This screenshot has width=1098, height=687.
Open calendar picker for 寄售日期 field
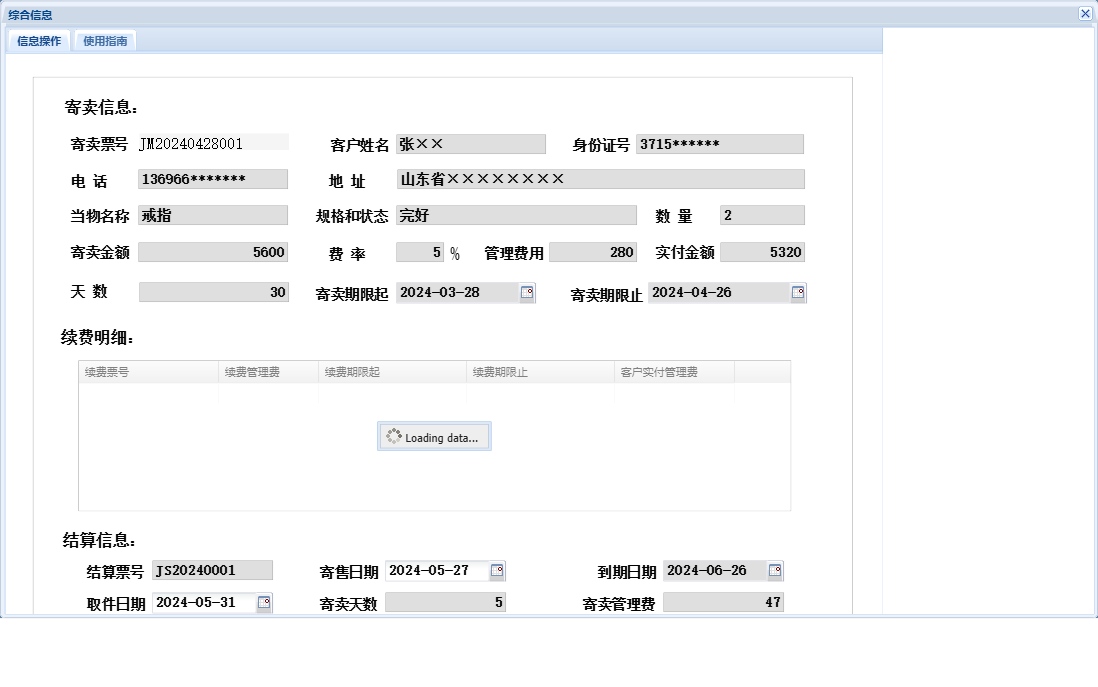pyautogui.click(x=496, y=571)
